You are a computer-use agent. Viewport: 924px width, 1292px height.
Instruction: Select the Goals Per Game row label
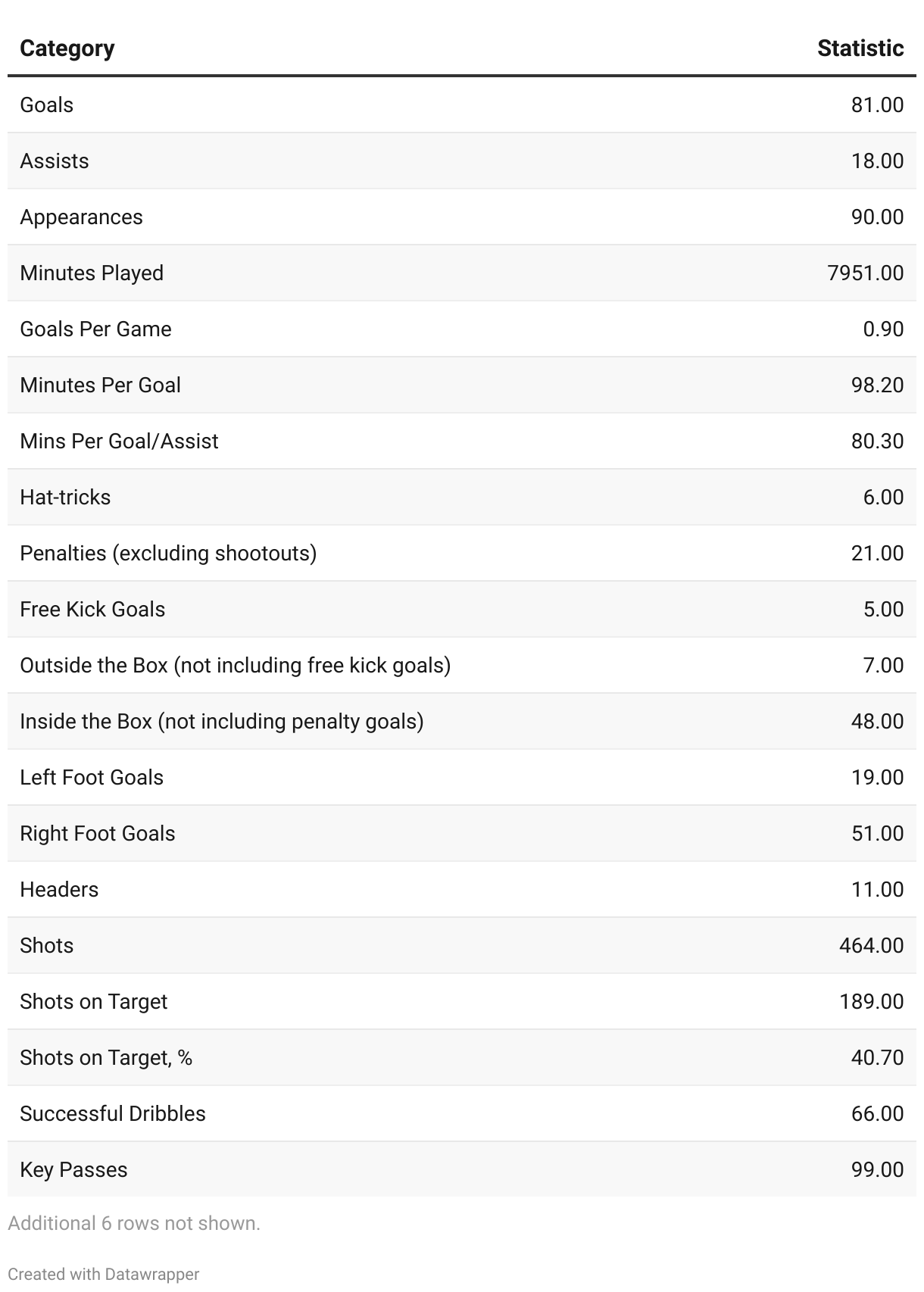click(x=95, y=329)
